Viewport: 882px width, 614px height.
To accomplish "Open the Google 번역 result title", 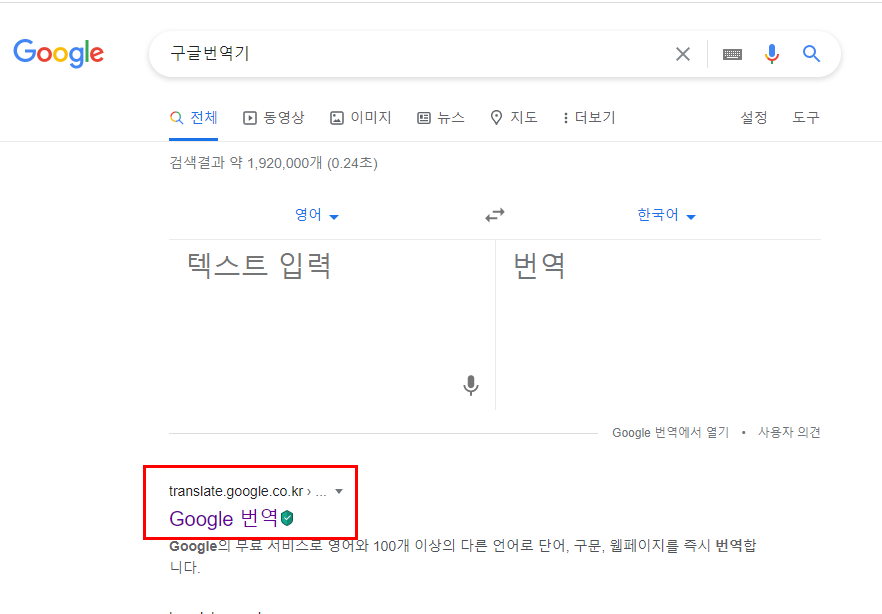I will point(223,518).
